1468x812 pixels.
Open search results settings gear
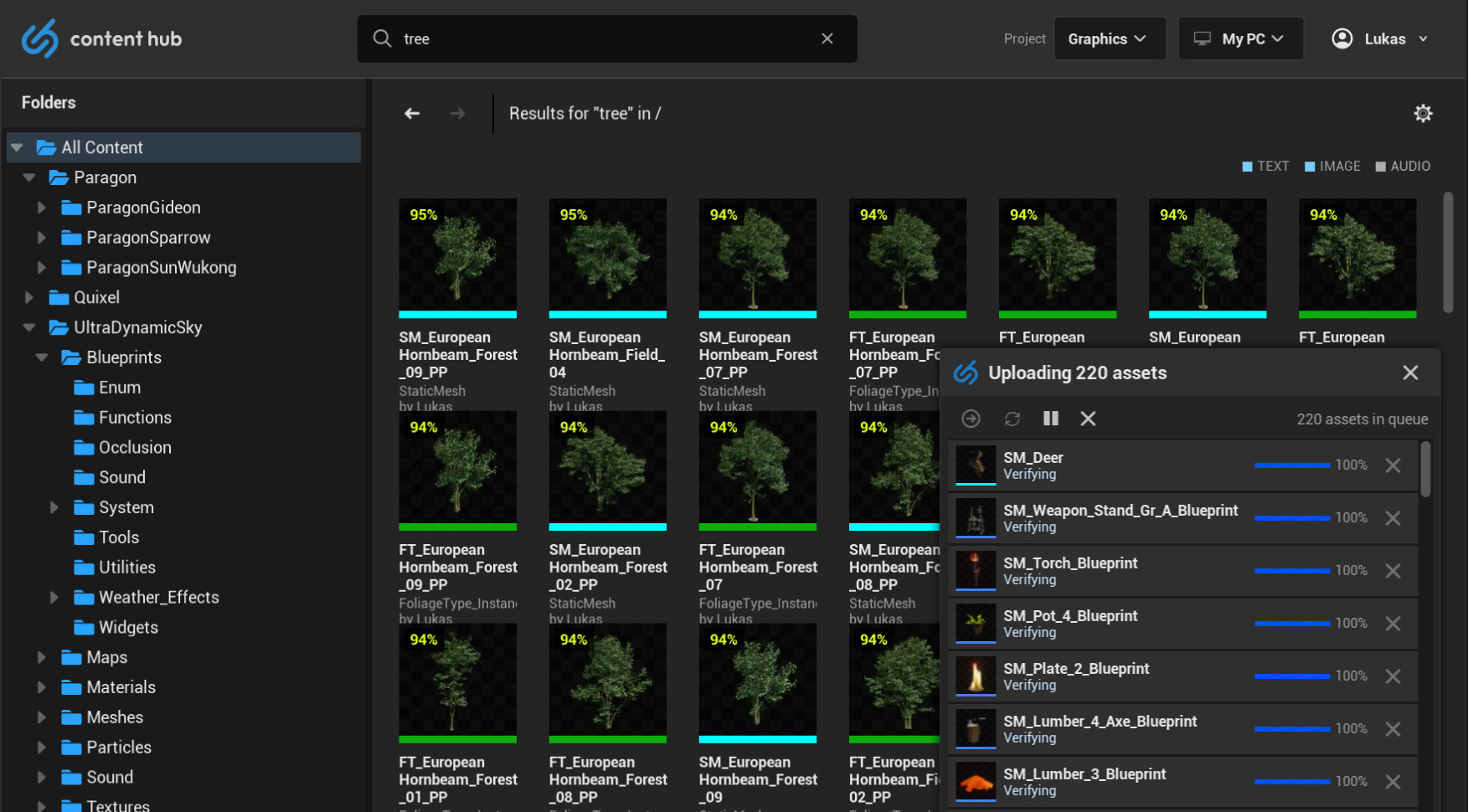tap(1423, 113)
